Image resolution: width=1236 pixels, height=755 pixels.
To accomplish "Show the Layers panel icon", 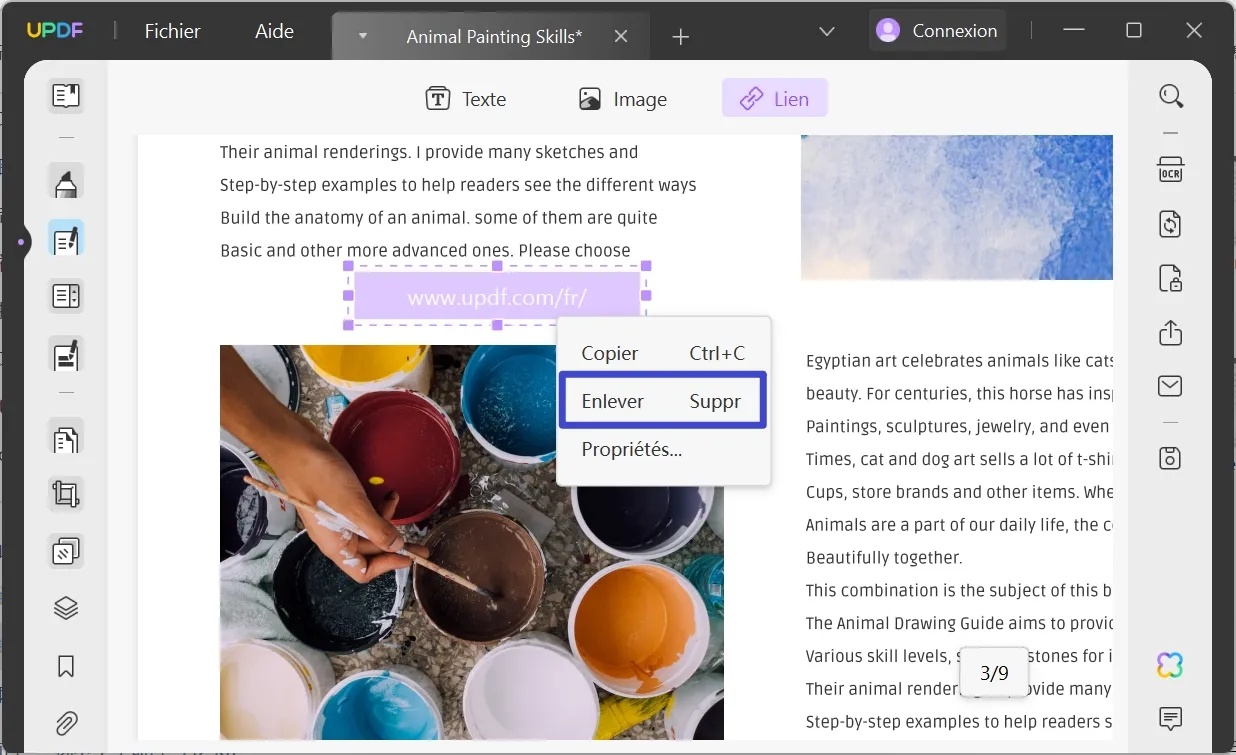I will 66,608.
